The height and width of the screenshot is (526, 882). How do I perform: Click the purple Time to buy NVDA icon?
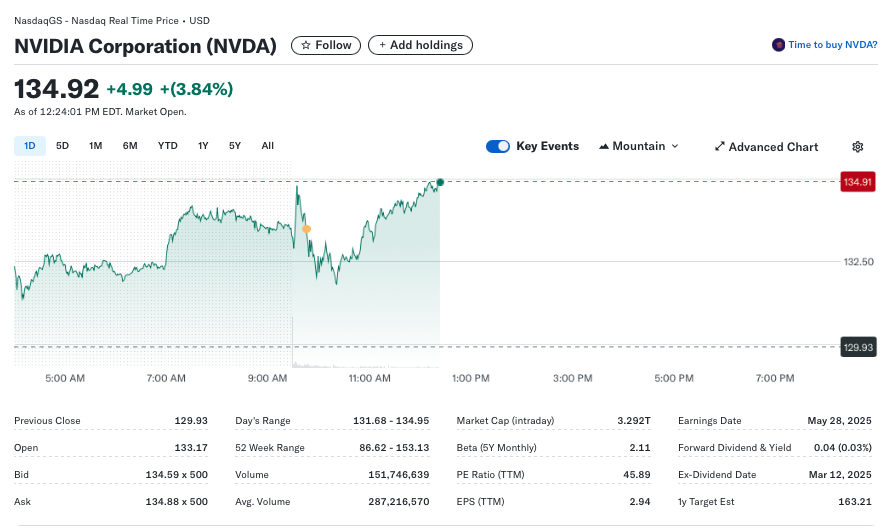click(778, 45)
